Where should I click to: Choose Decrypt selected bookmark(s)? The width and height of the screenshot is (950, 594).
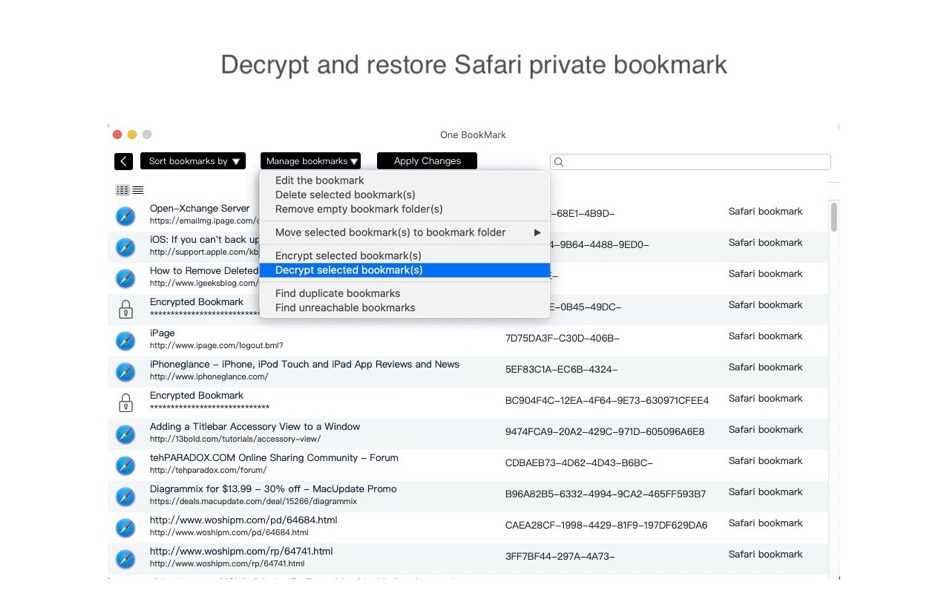coord(405,270)
